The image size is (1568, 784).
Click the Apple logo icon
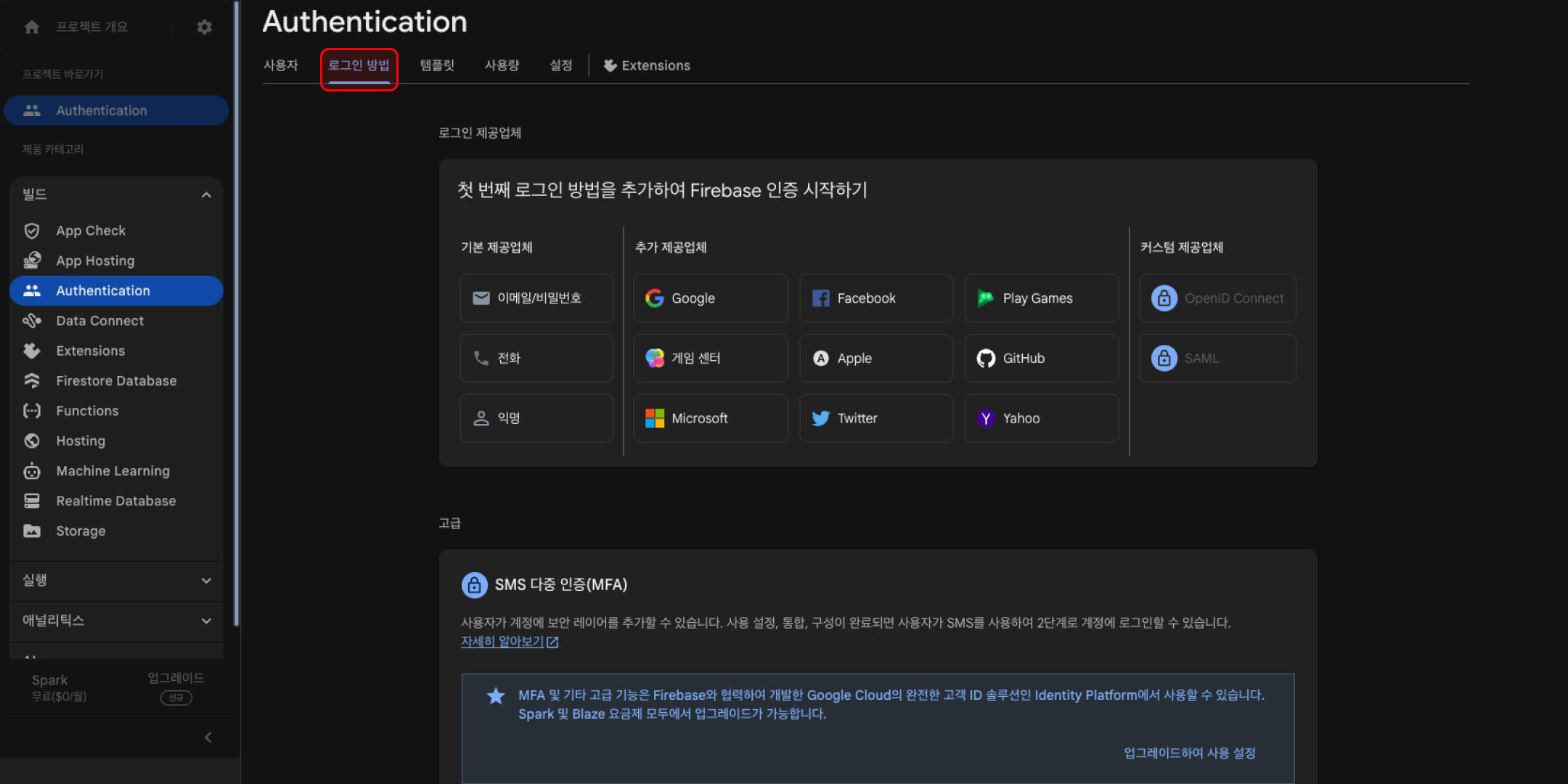821,358
